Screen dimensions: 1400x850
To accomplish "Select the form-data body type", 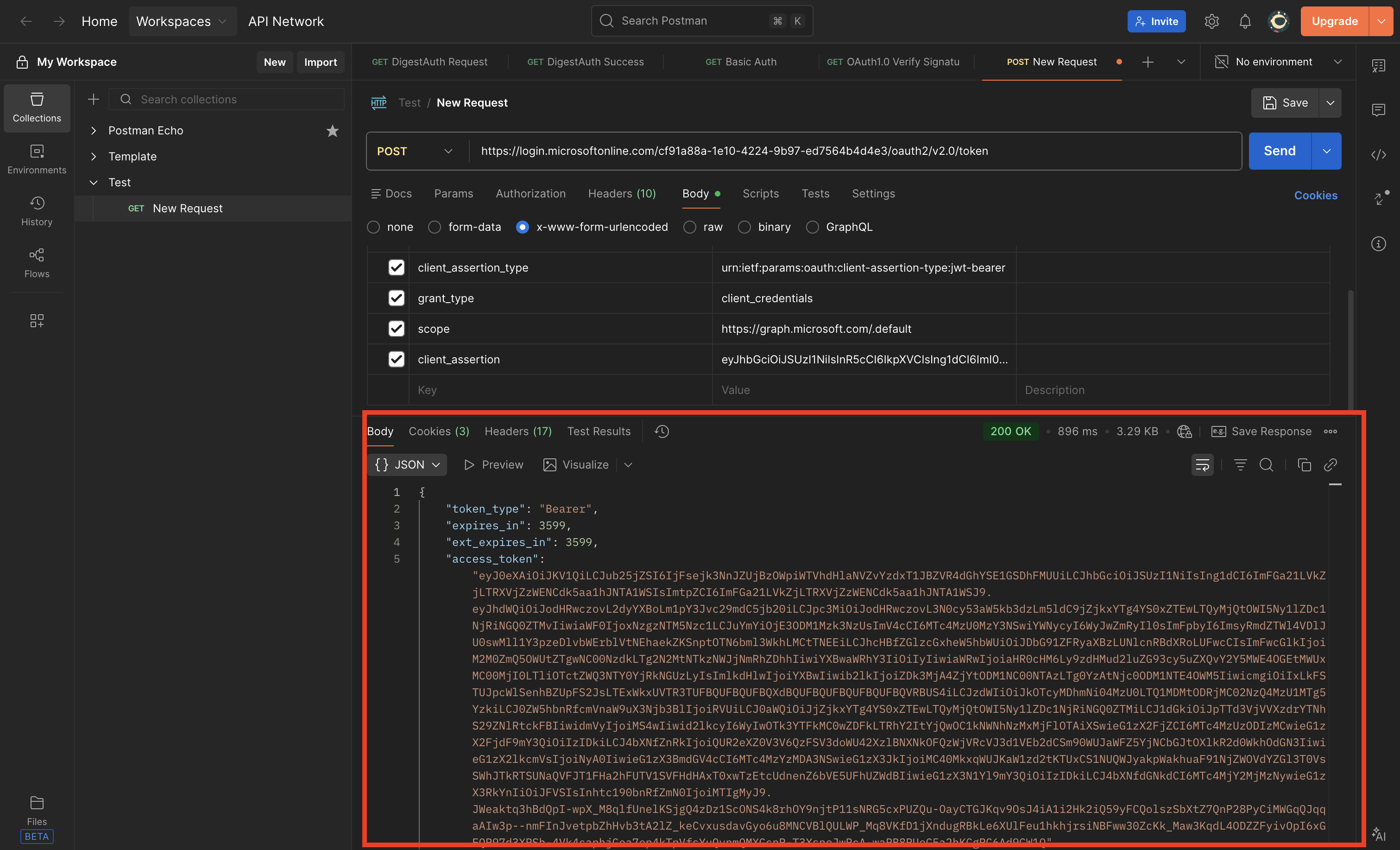I will (x=435, y=227).
